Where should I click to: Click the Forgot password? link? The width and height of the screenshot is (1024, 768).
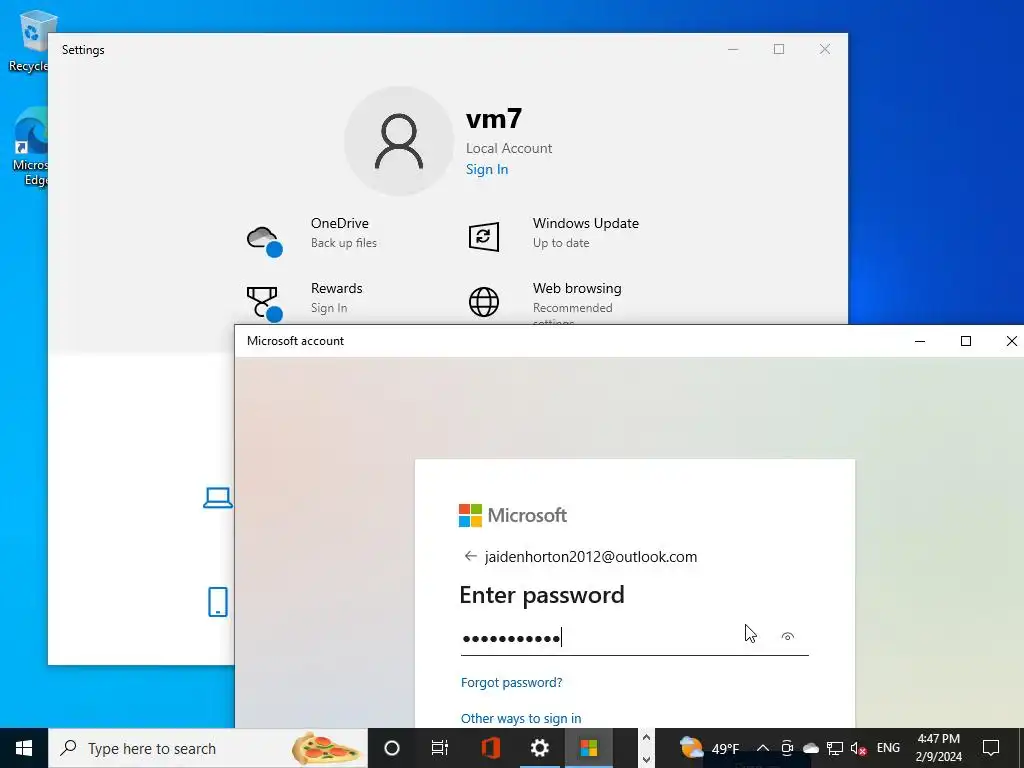(511, 682)
